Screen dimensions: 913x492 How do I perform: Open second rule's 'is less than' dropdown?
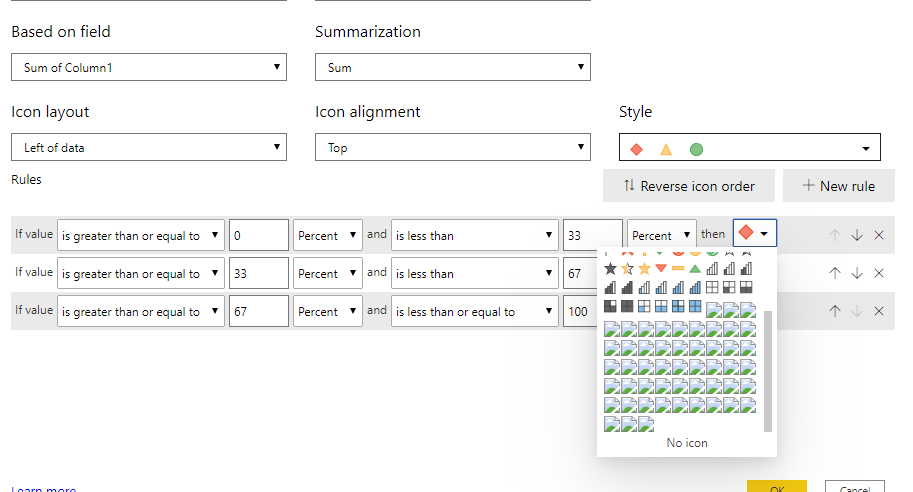pos(475,273)
